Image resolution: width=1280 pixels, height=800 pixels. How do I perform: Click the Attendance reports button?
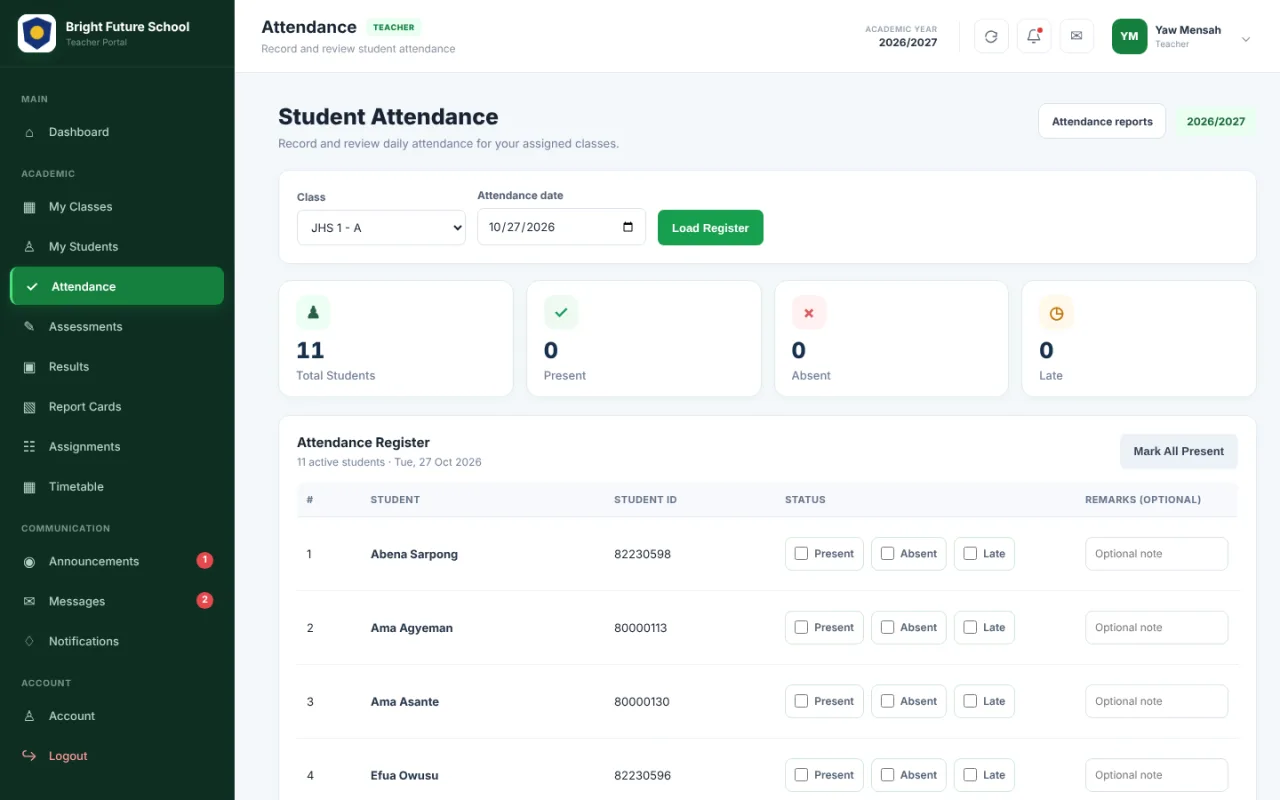[1102, 122]
